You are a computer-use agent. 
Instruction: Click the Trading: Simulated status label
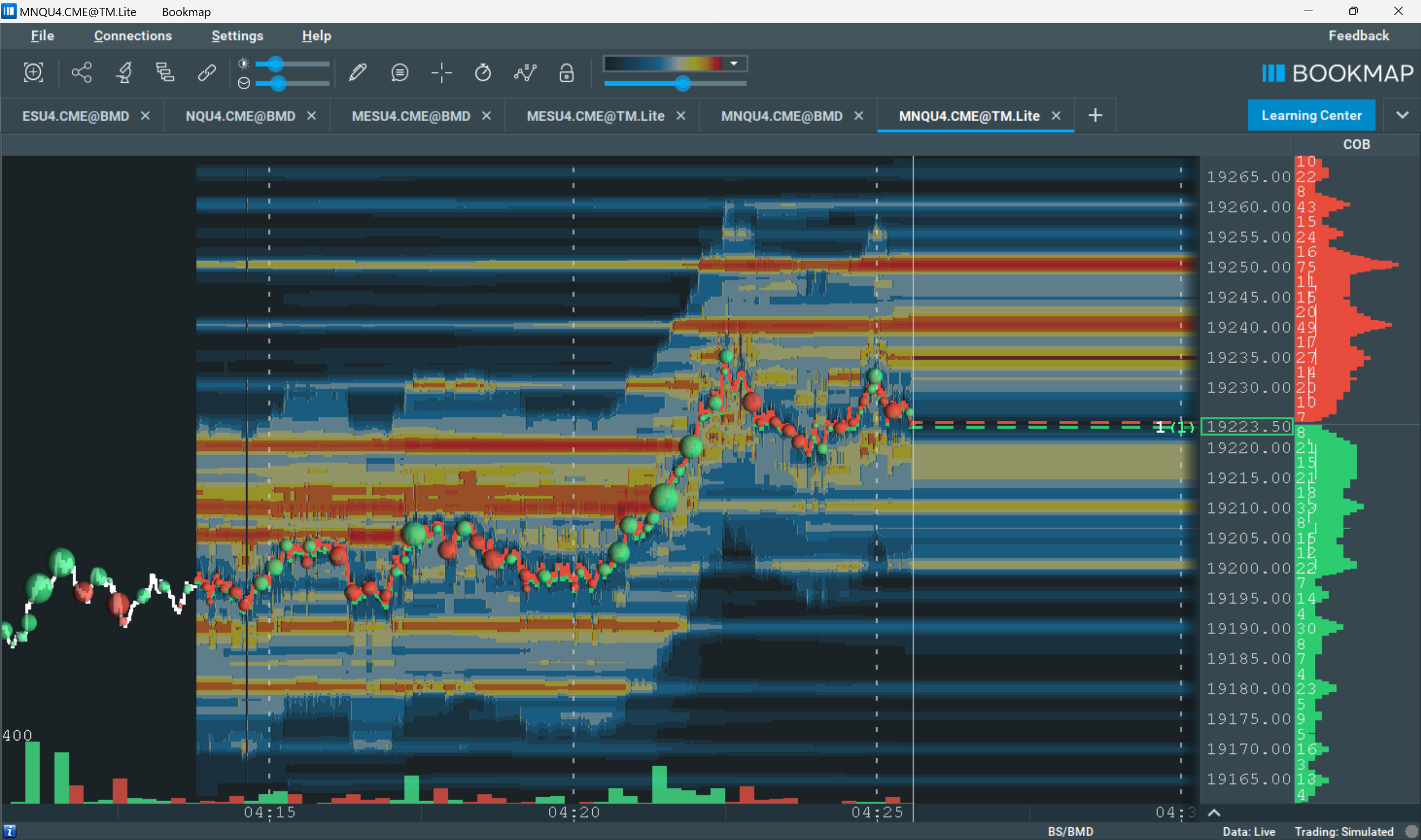pyautogui.click(x=1344, y=832)
